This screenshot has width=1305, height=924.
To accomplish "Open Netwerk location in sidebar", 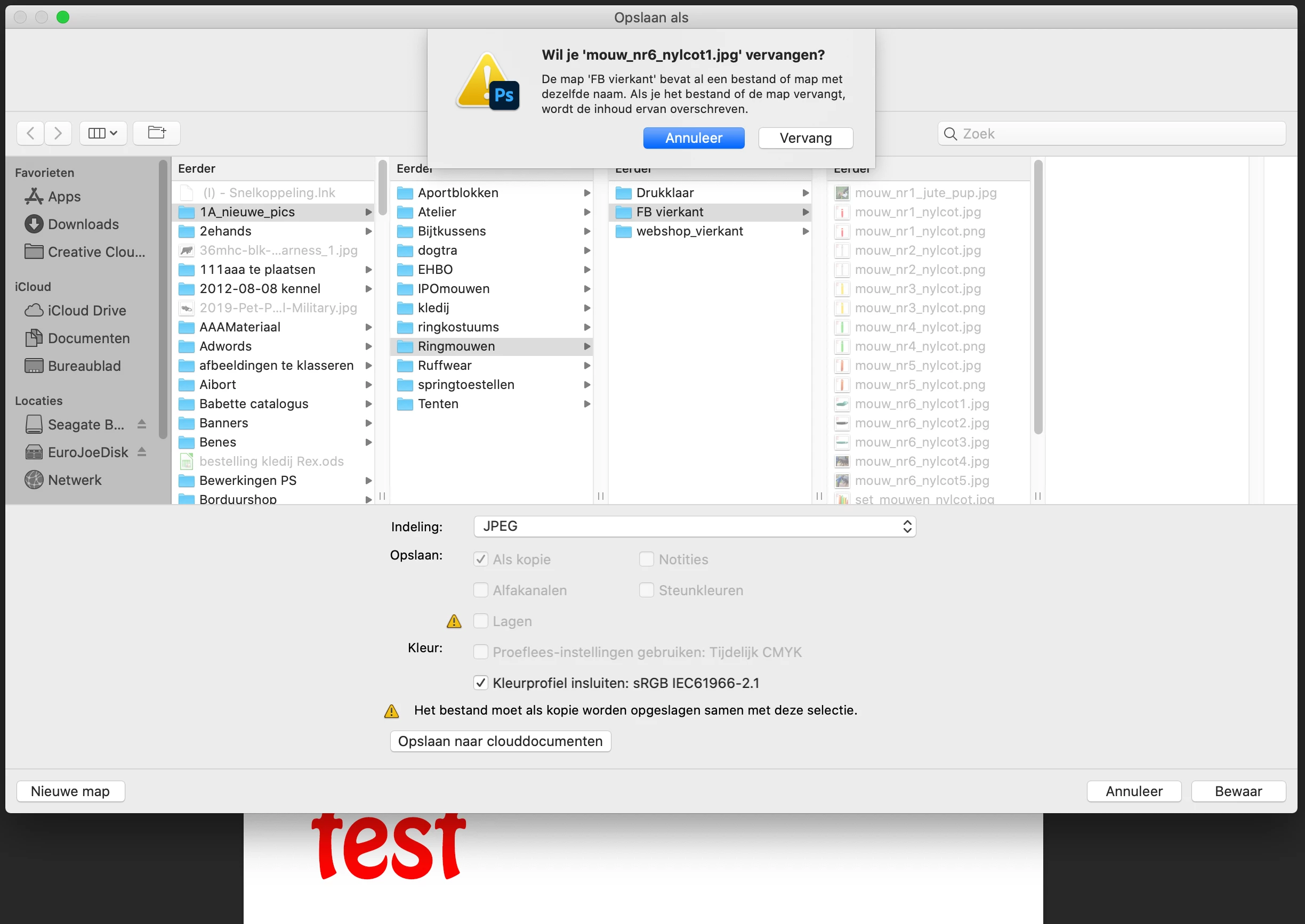I will (75, 480).
